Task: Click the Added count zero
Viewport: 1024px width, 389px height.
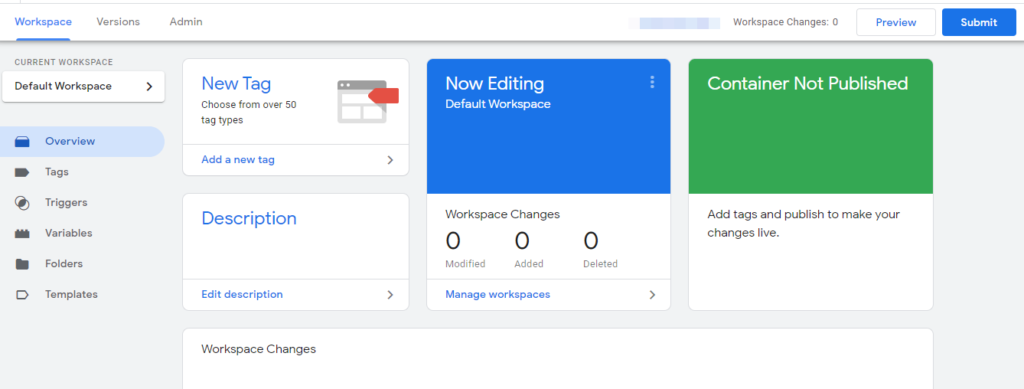Action: (x=522, y=241)
